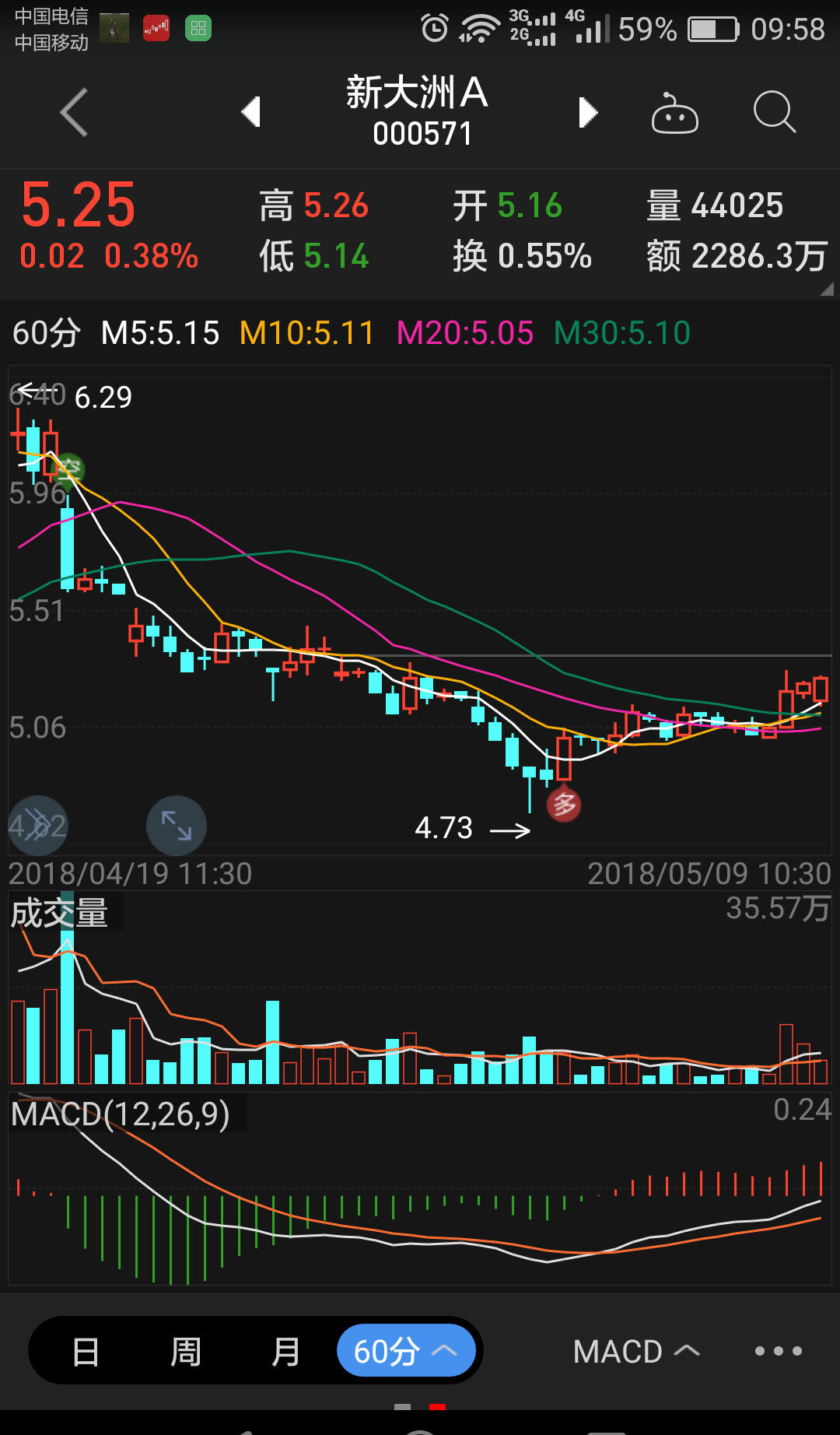
Task: Tap the 成交量 volume panel label
Action: [59, 913]
